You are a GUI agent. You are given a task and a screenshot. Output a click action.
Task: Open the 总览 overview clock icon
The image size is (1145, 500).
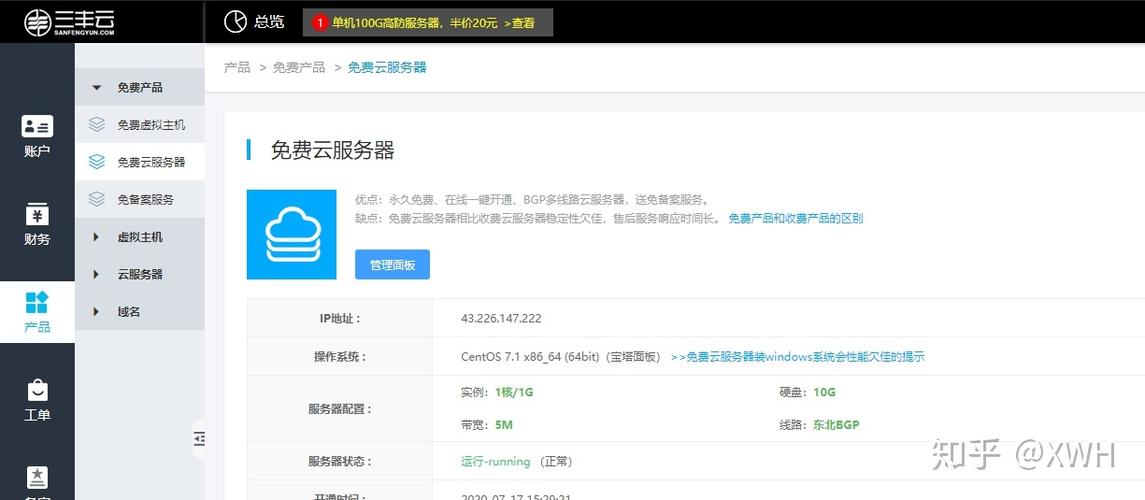click(235, 22)
